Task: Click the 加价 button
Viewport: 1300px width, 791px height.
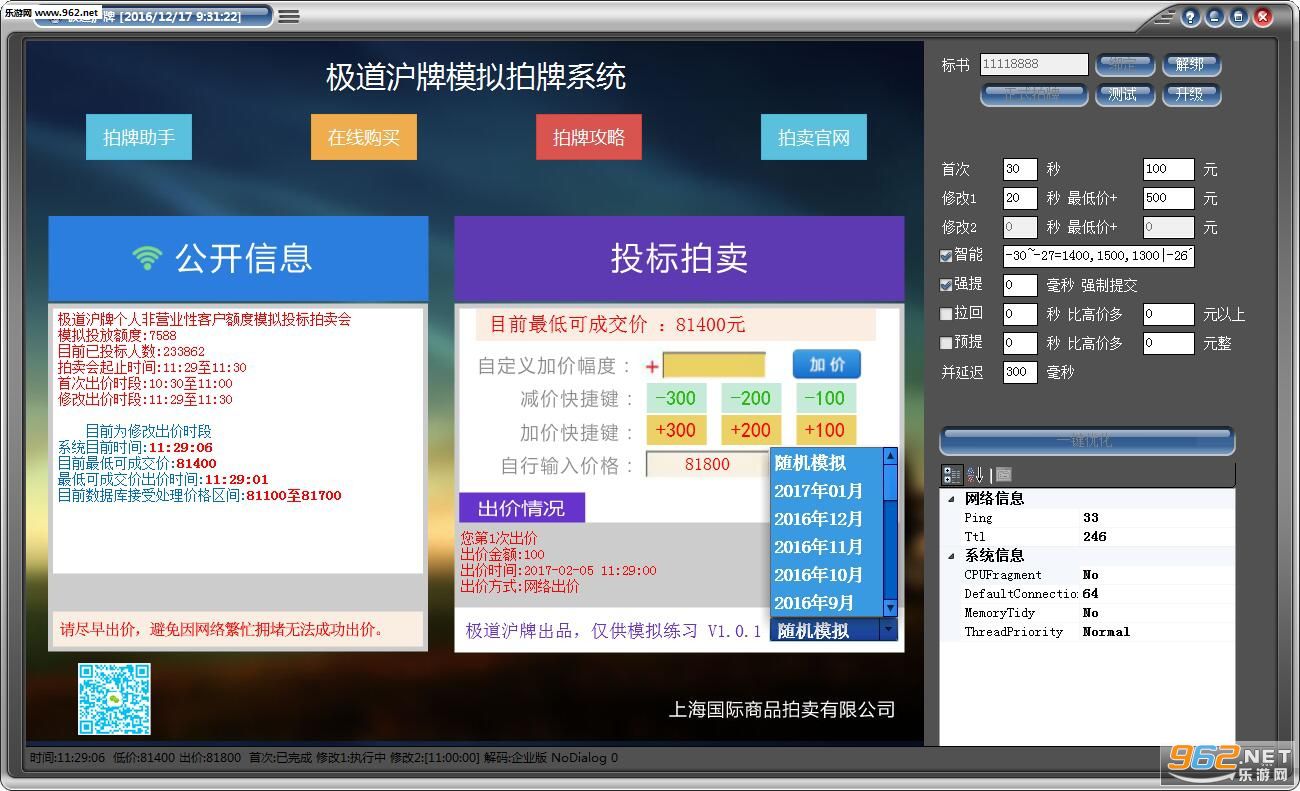Action: tap(827, 364)
